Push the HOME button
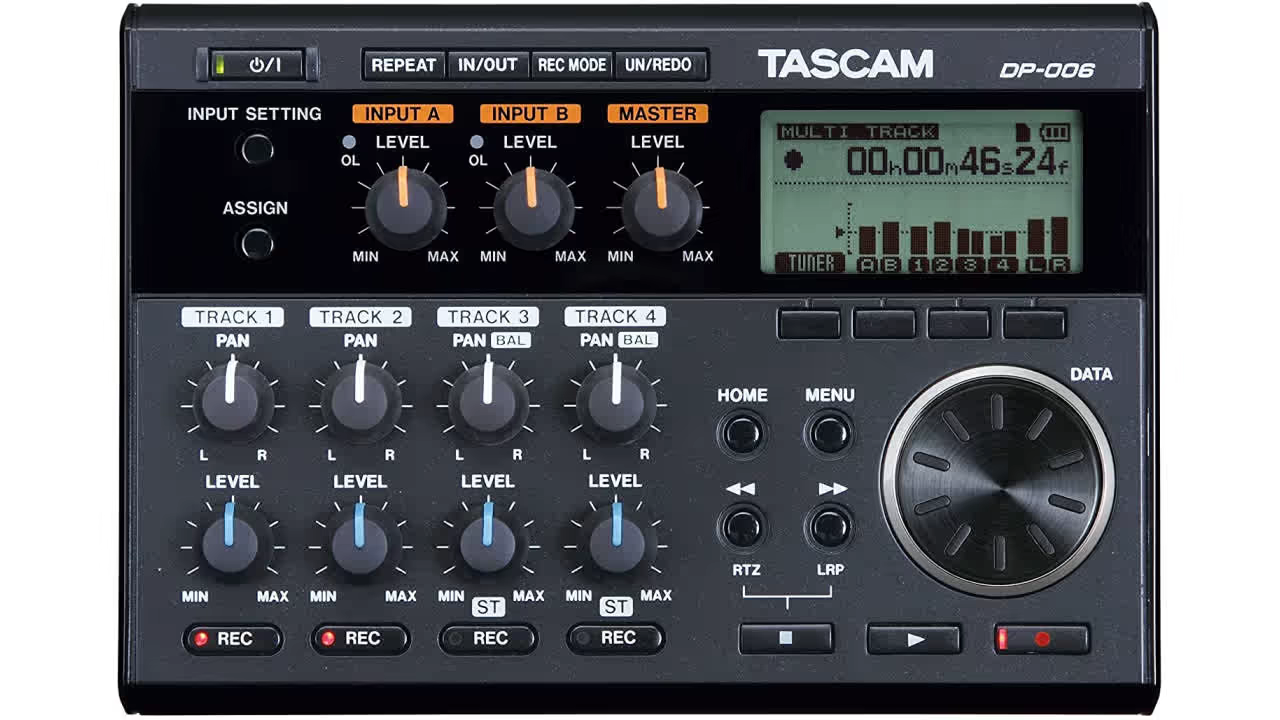The image size is (1280, 720). click(x=742, y=434)
